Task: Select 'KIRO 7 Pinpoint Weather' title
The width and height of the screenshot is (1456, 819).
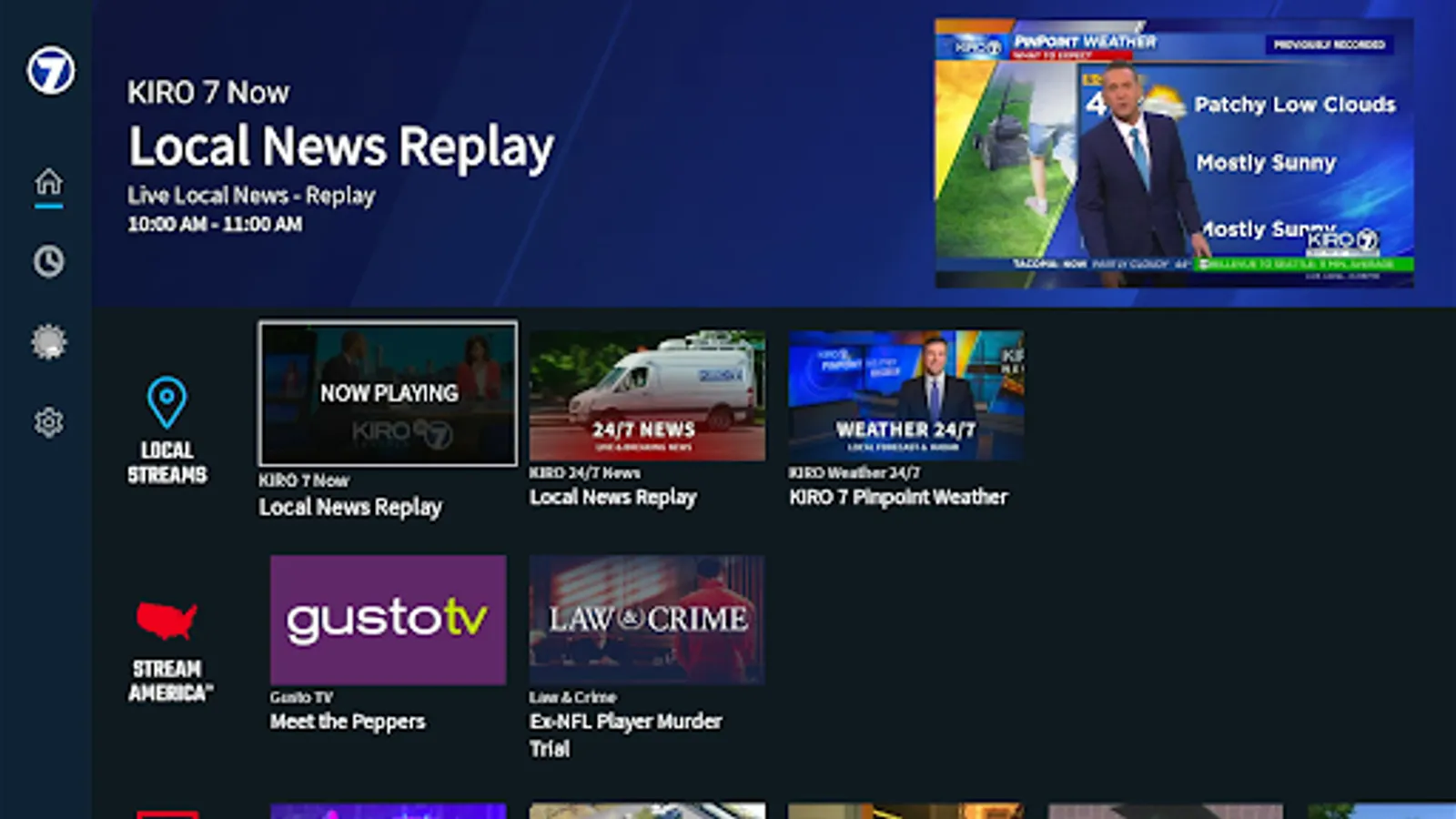Action: (x=899, y=498)
